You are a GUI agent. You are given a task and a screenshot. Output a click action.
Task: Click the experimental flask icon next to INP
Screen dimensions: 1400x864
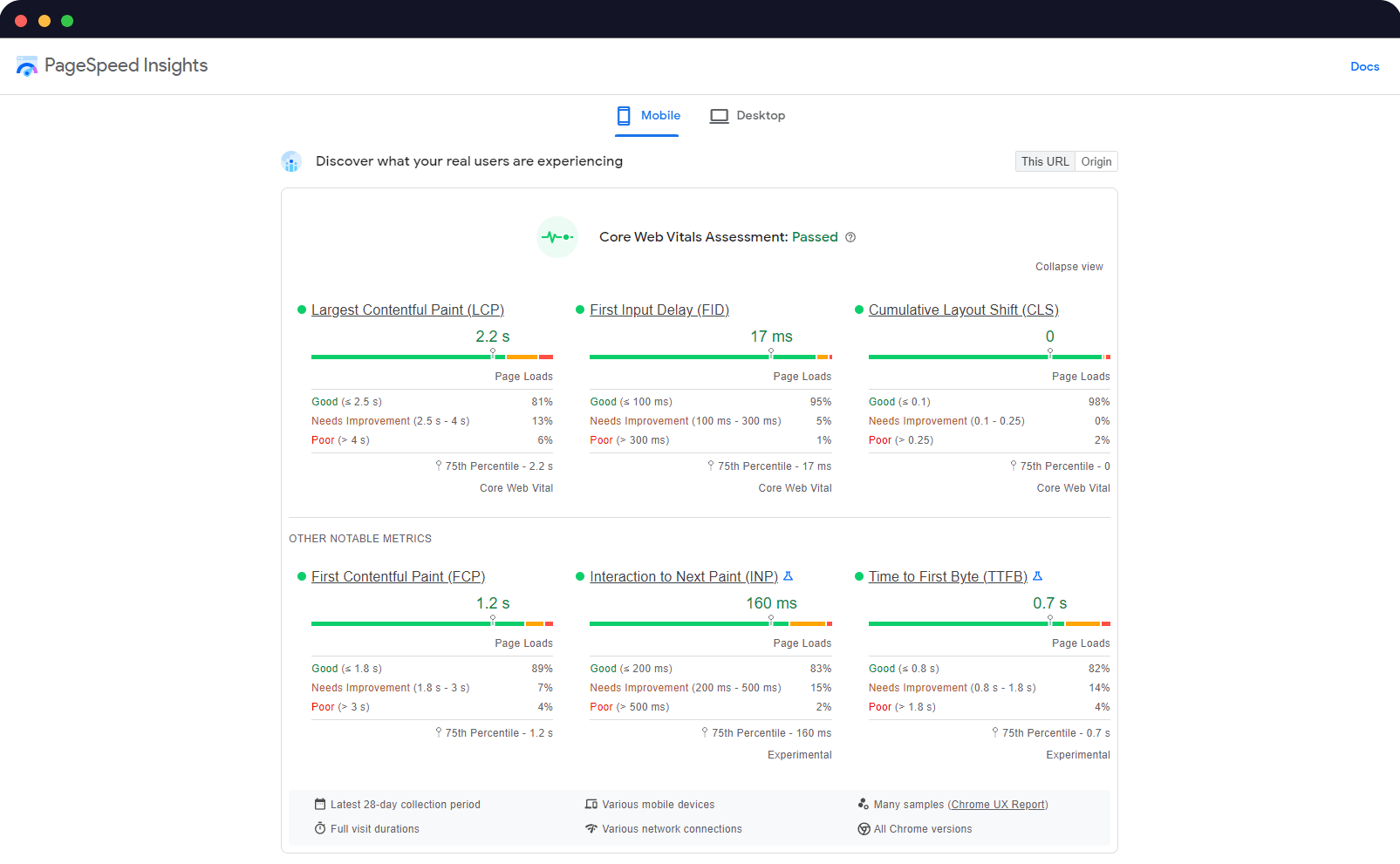tap(789, 576)
